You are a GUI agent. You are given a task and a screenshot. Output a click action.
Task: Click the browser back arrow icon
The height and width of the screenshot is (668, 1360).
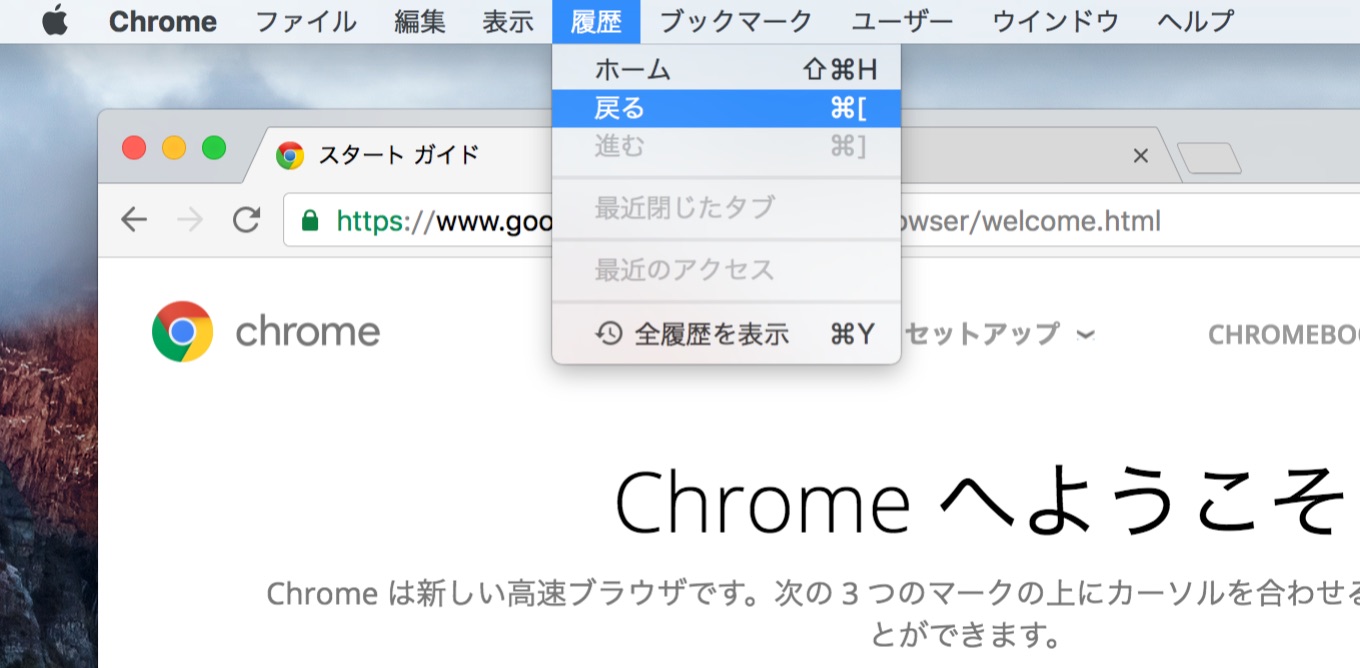(x=134, y=220)
